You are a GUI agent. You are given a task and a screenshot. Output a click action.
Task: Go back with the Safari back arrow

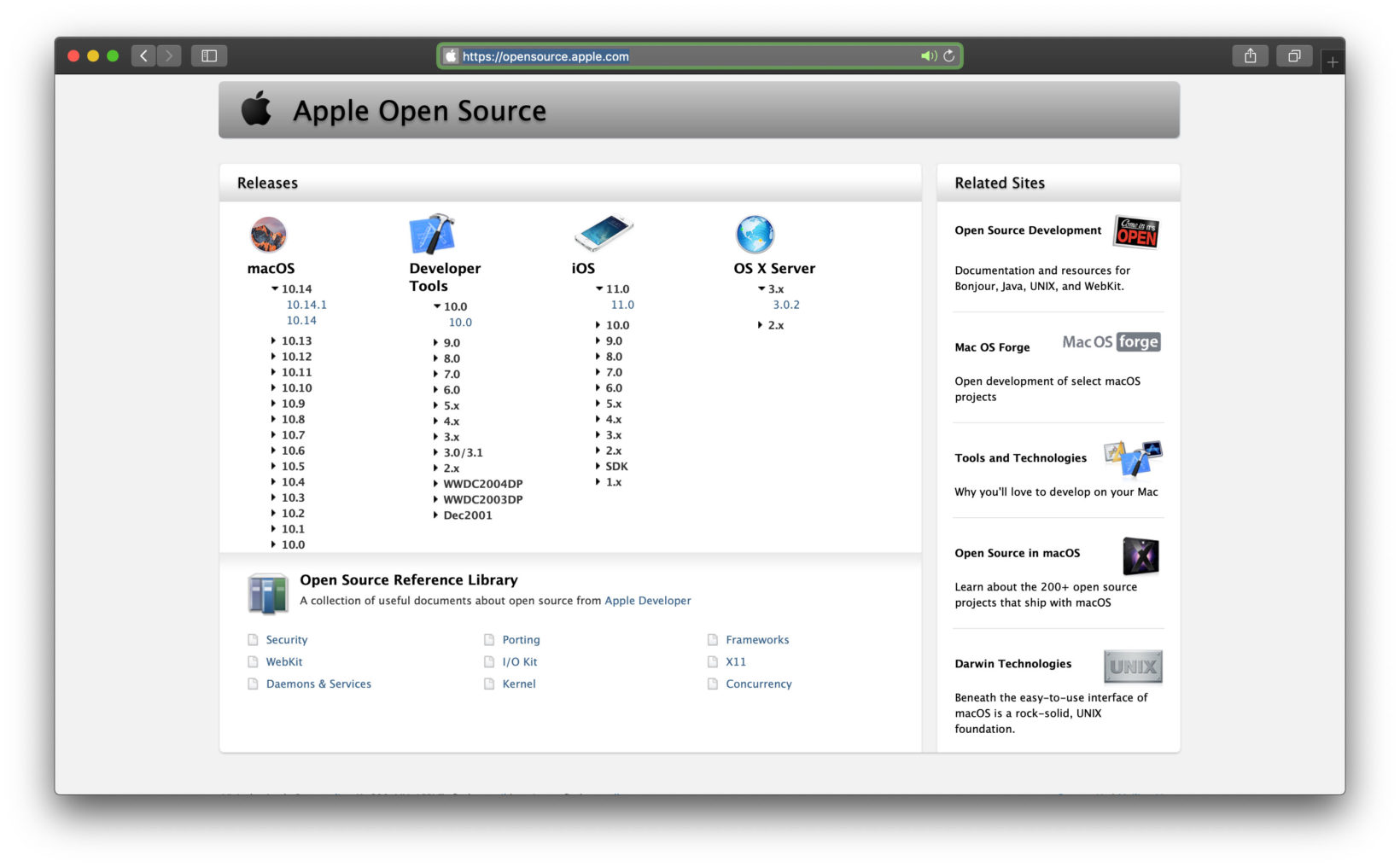pos(143,56)
